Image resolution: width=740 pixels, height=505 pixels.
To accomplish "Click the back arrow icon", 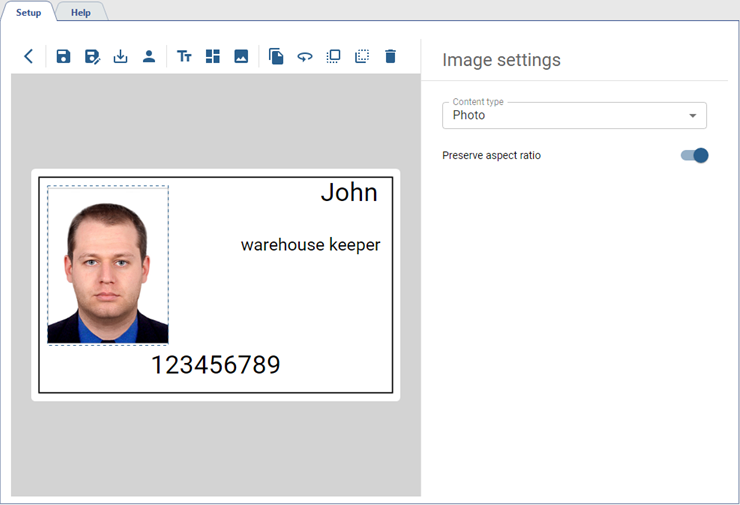I will (28, 56).
